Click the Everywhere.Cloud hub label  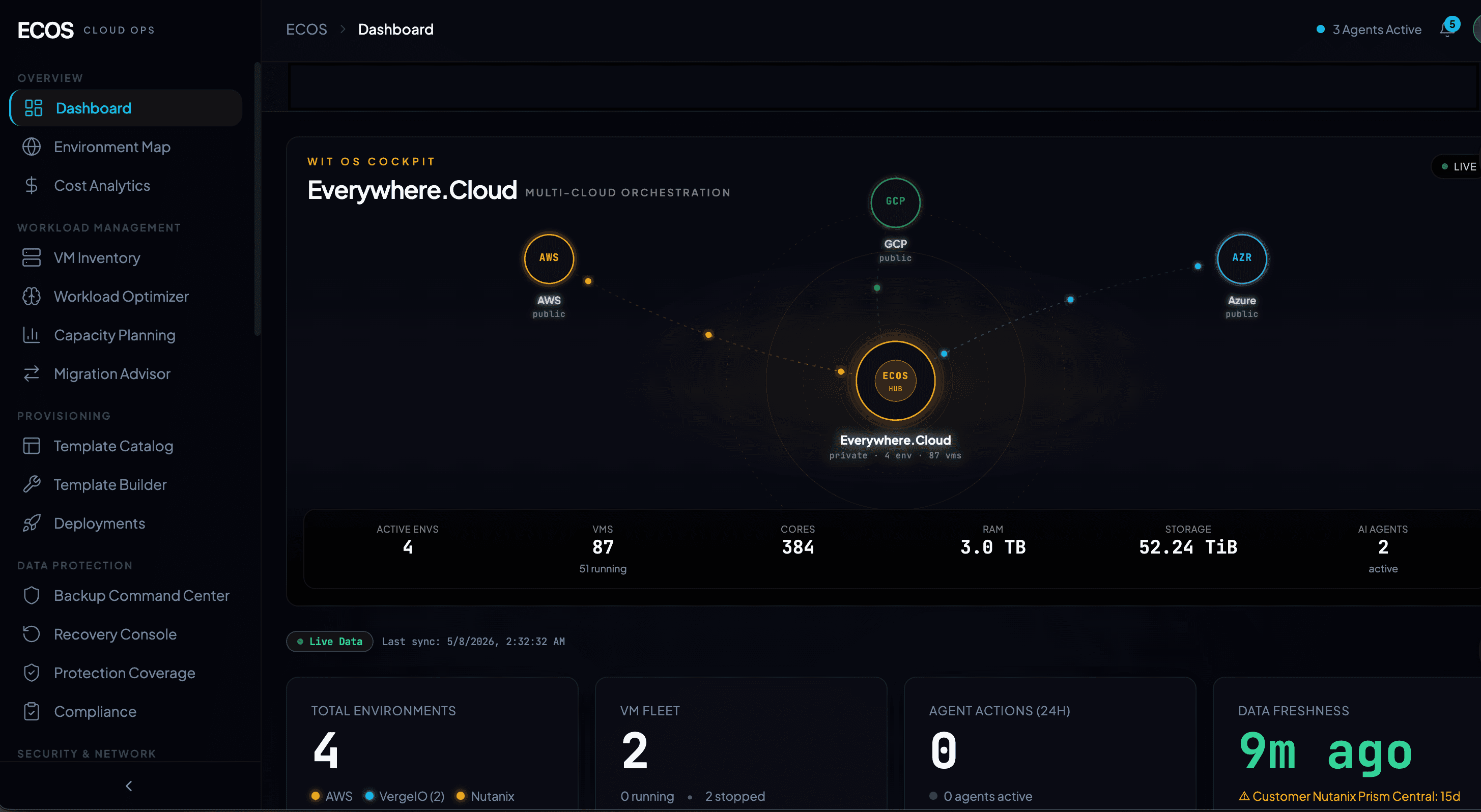[895, 440]
